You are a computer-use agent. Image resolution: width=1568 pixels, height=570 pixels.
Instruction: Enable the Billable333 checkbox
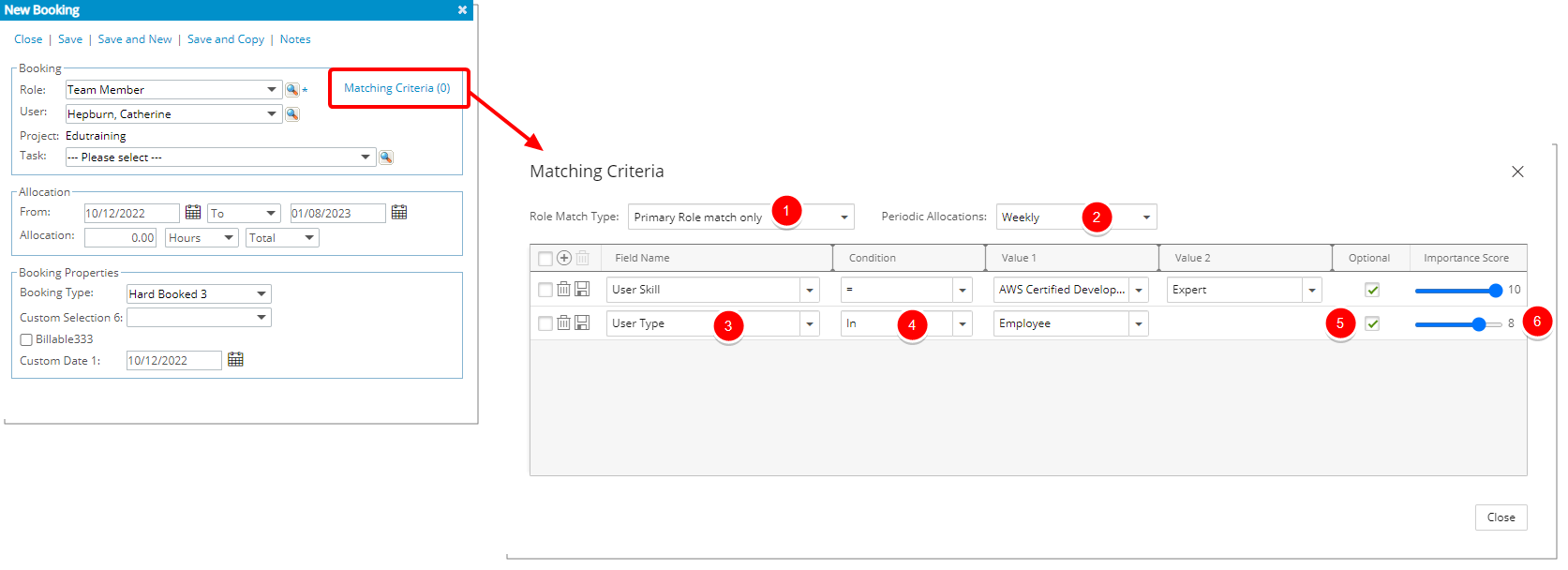(x=26, y=340)
